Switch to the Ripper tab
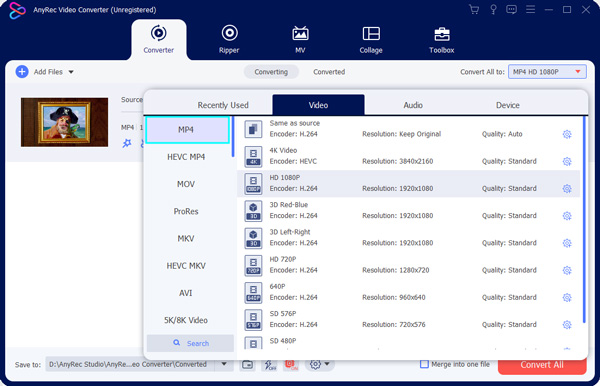This screenshot has height=386, width=600. click(229, 39)
